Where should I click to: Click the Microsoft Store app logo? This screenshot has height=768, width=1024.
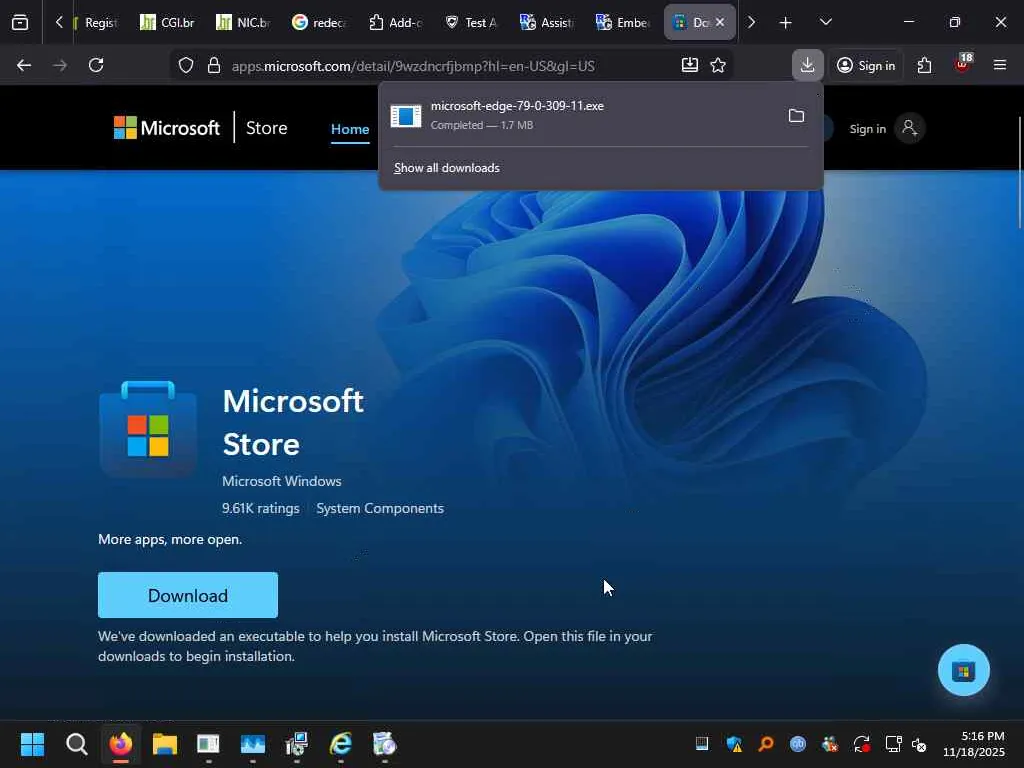148,428
